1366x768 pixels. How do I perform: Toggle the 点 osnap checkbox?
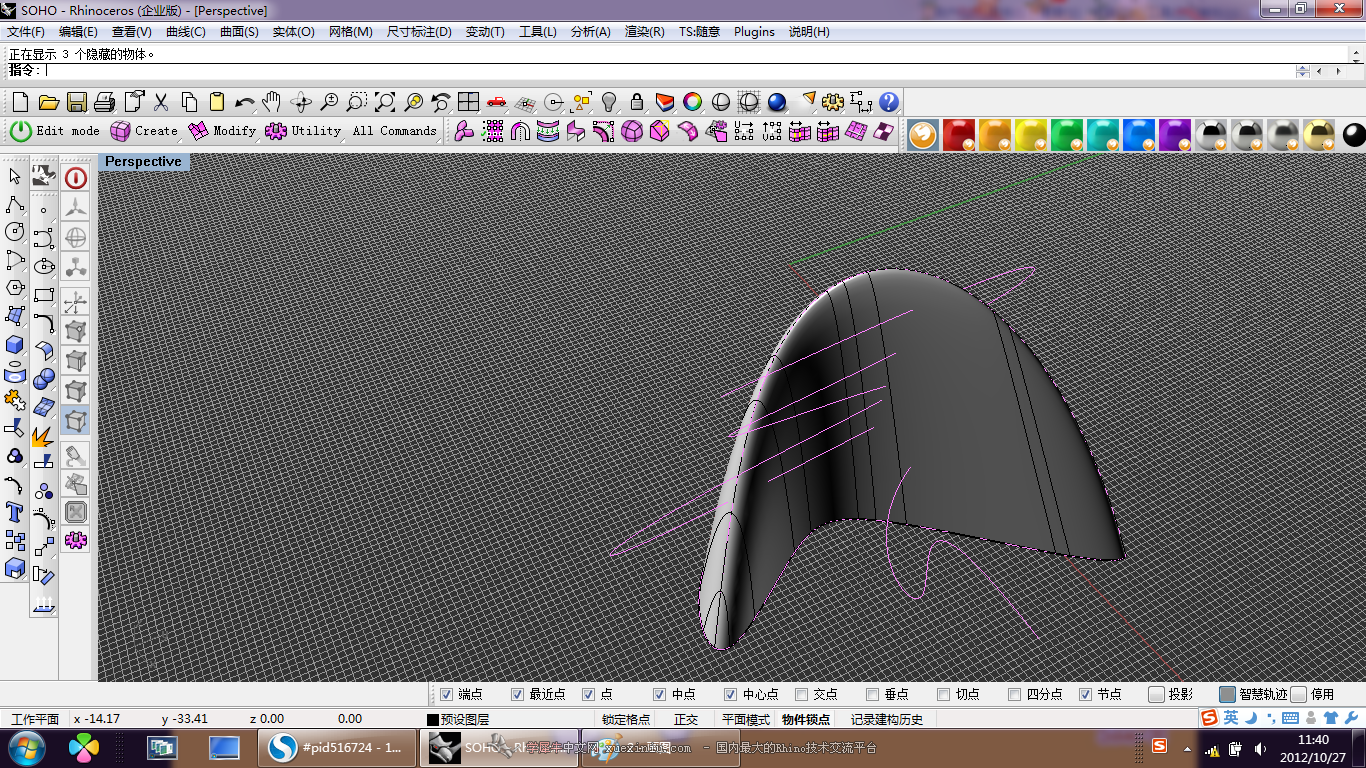click(589, 694)
